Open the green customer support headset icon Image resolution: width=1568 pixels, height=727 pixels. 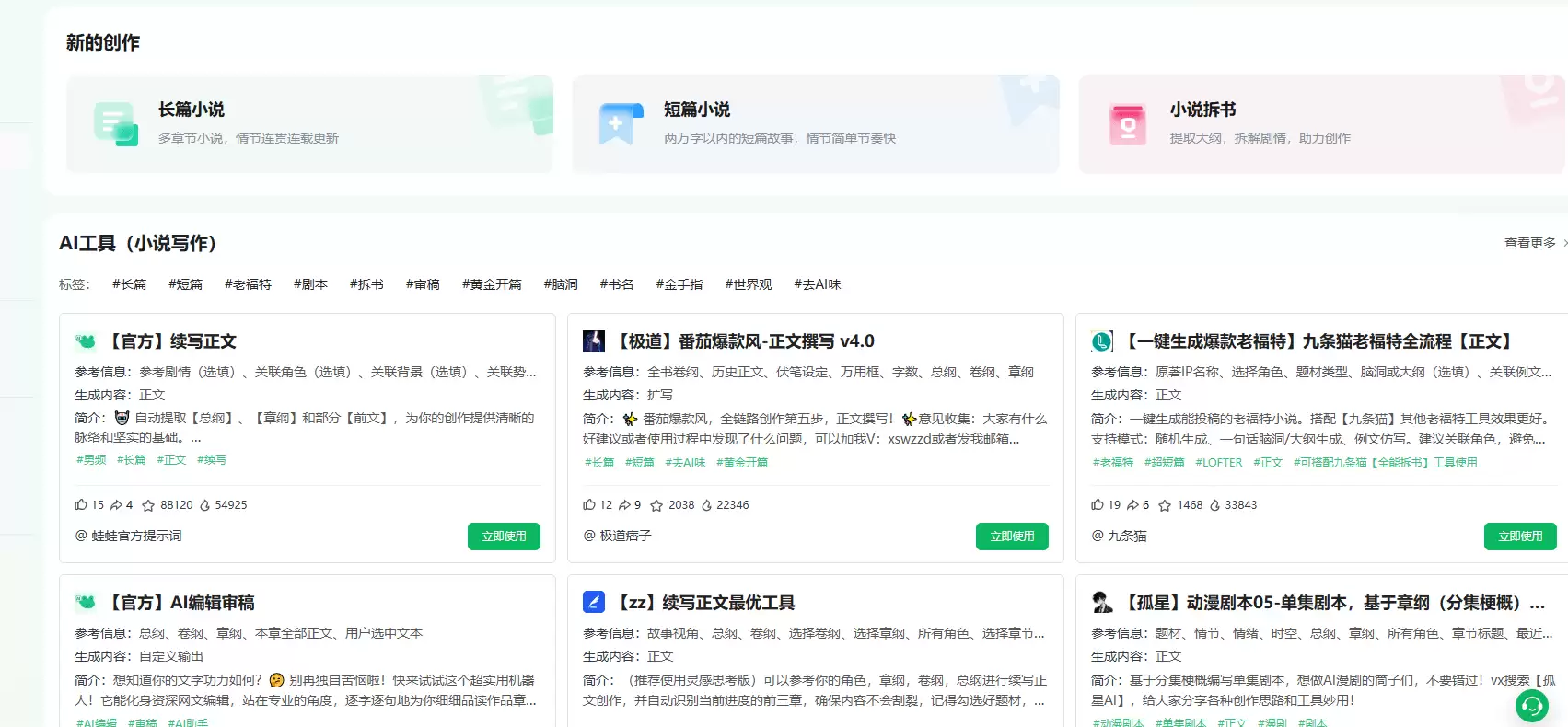[x=1532, y=706]
